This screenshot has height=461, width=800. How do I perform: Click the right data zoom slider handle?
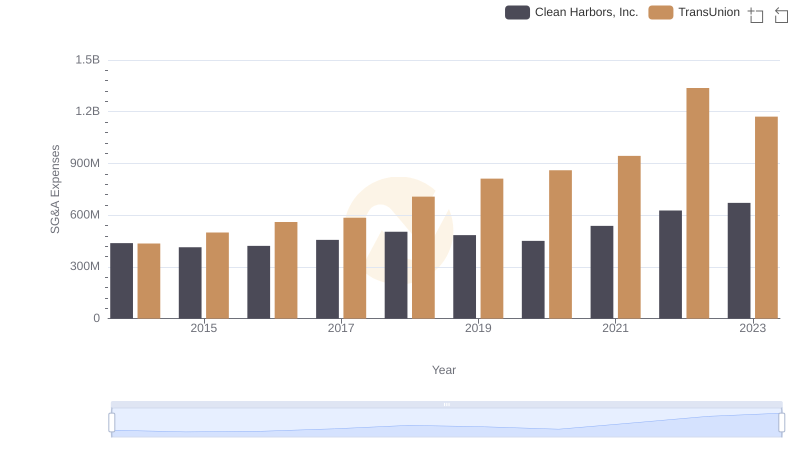pyautogui.click(x=782, y=422)
